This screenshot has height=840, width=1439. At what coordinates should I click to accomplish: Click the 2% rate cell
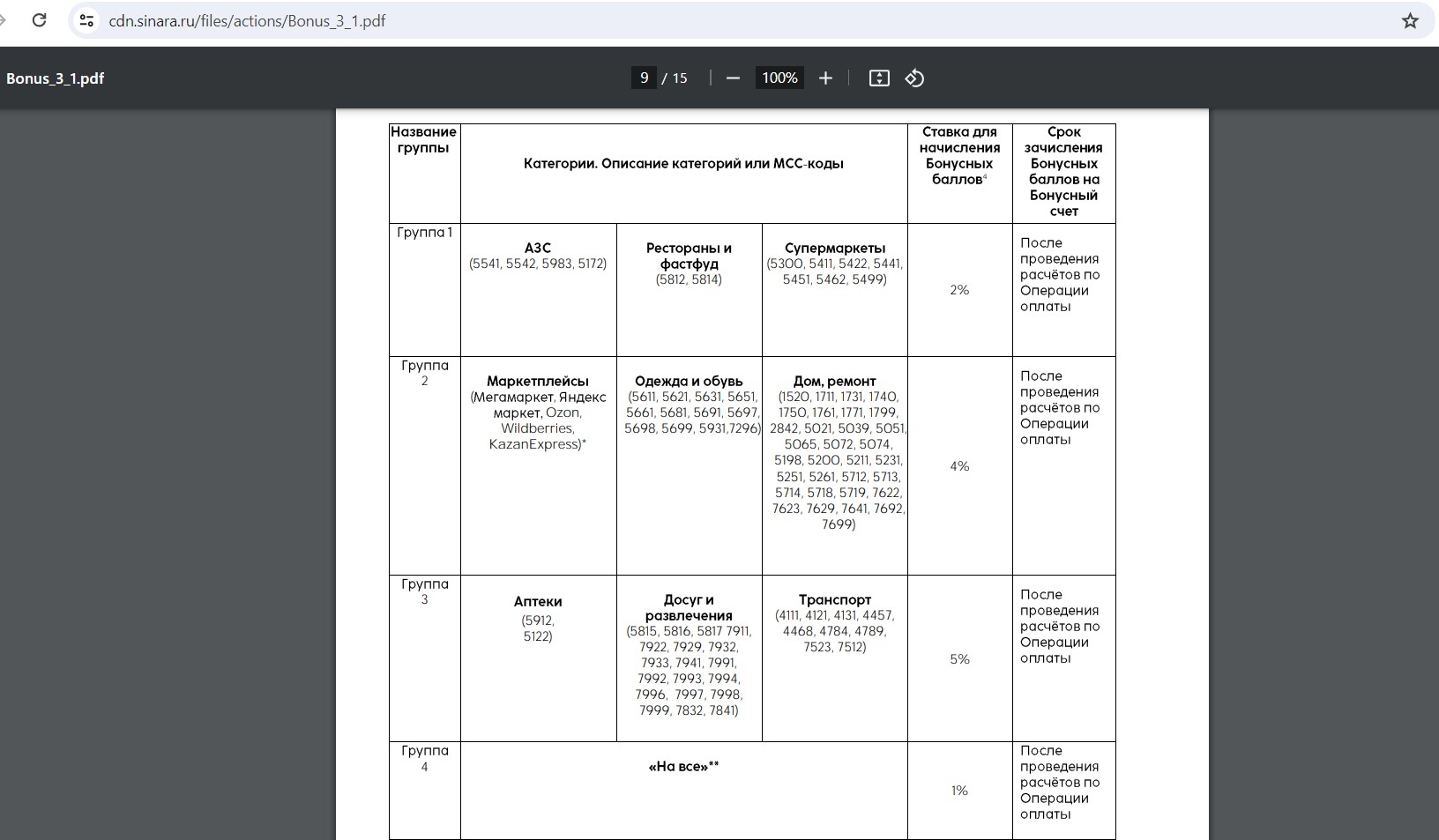(959, 290)
